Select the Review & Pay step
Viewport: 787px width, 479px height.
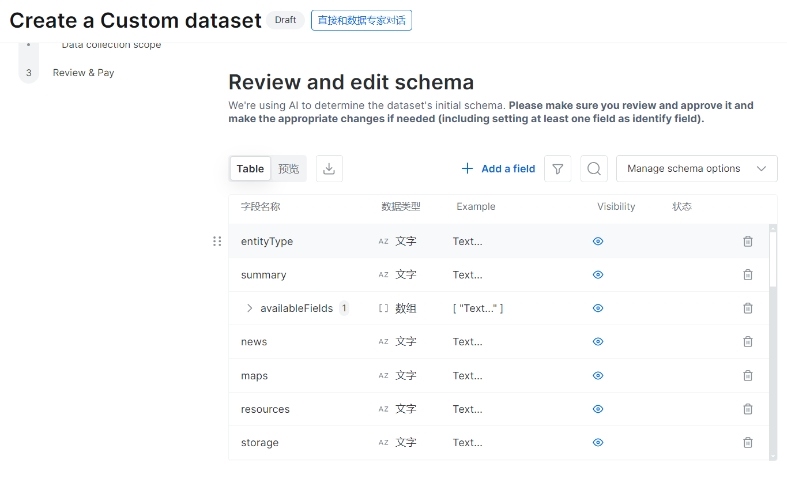83,73
